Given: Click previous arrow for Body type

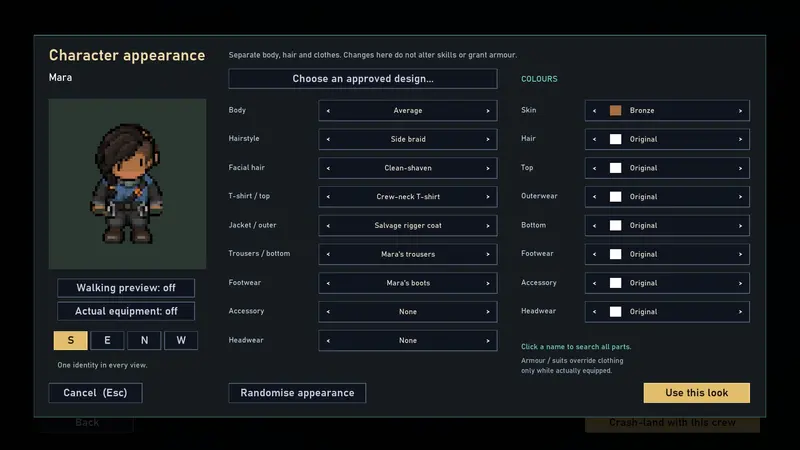Looking at the screenshot, I should coord(328,111).
